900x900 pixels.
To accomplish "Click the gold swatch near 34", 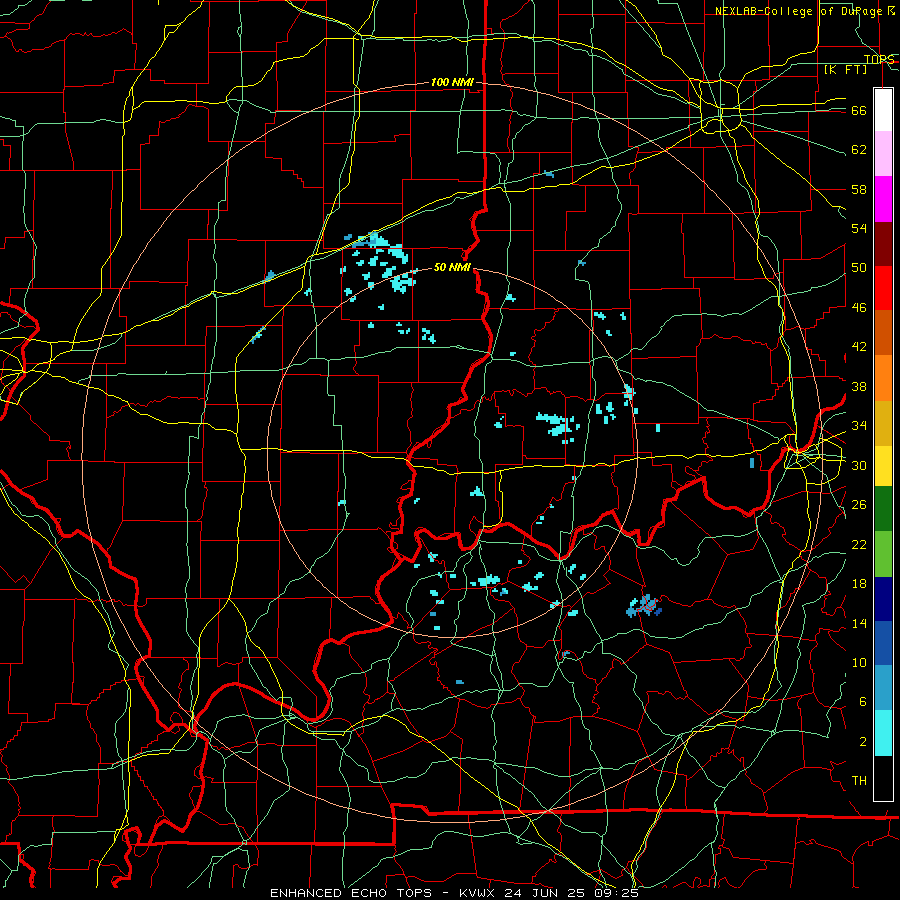I will pos(883,424).
